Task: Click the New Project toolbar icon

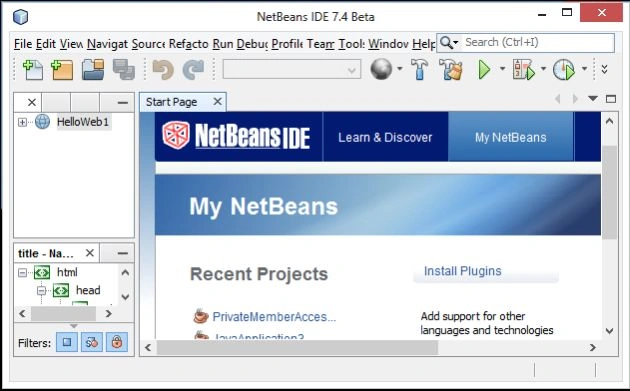Action: pyautogui.click(x=62, y=70)
